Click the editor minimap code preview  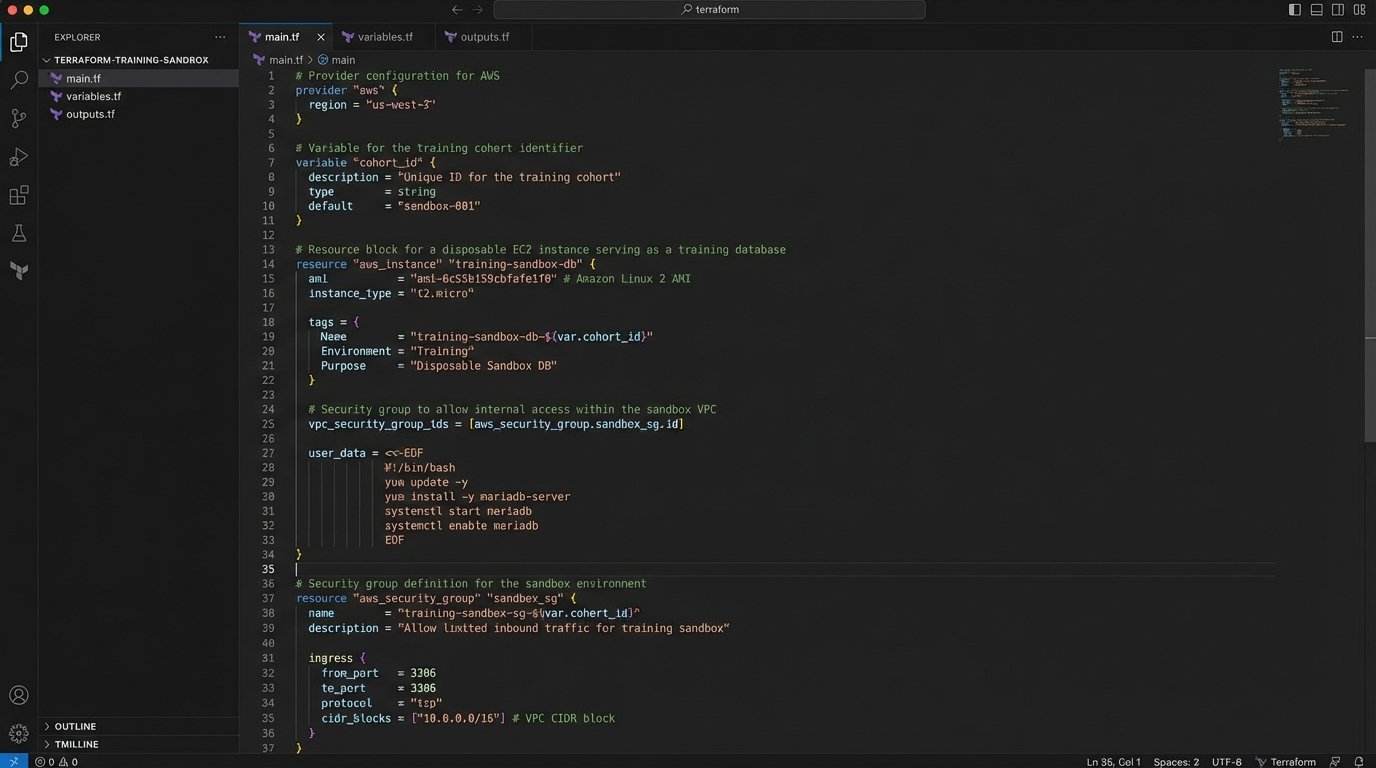click(x=1312, y=103)
